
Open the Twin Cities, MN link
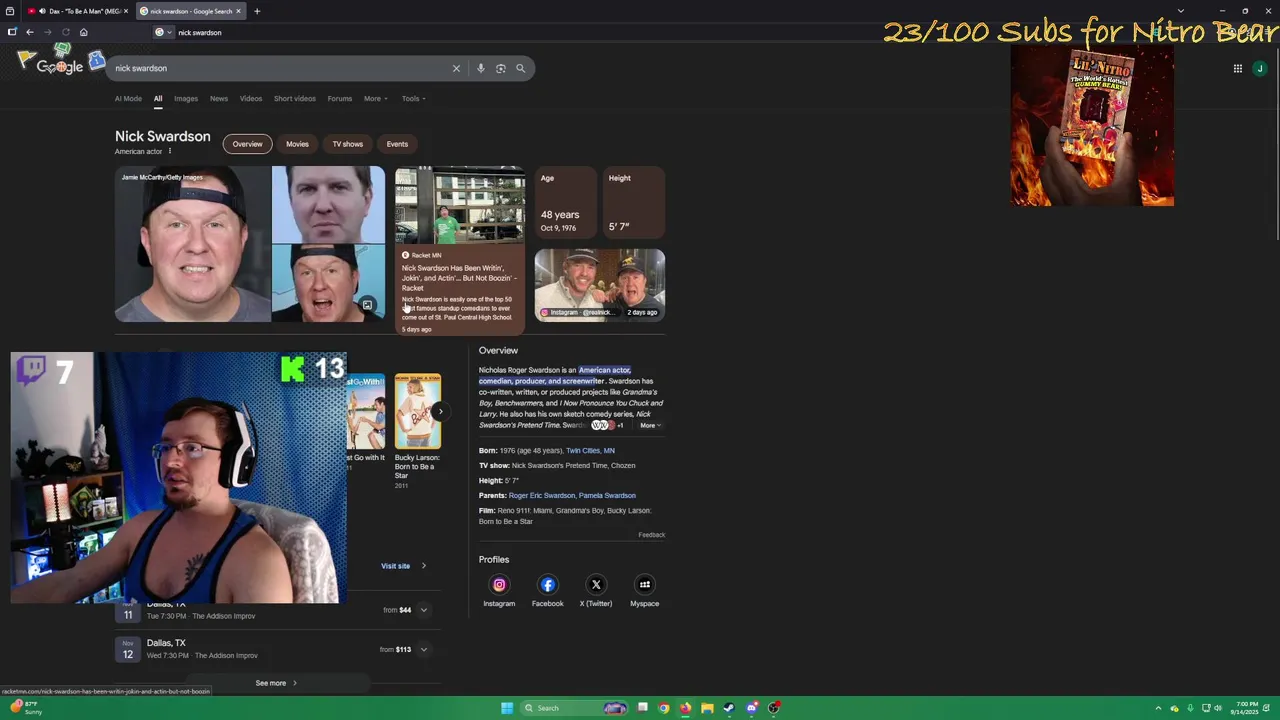tap(590, 451)
